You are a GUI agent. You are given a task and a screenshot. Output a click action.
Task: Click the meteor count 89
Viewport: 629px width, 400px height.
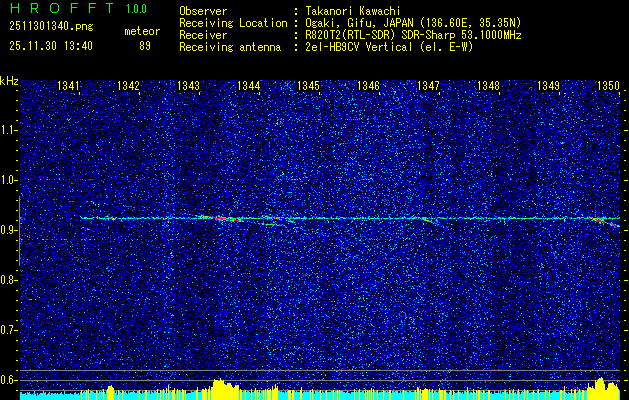click(x=145, y=46)
